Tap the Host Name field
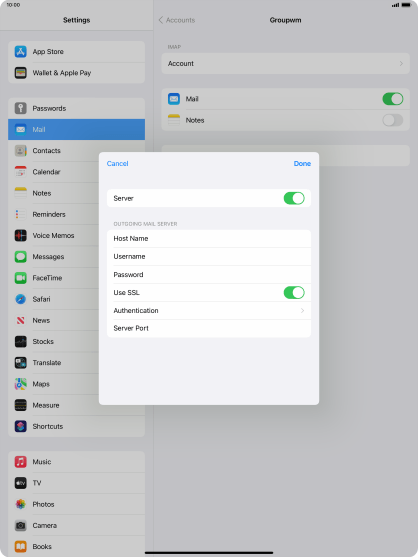Image resolution: width=418 pixels, height=557 pixels. 209,238
